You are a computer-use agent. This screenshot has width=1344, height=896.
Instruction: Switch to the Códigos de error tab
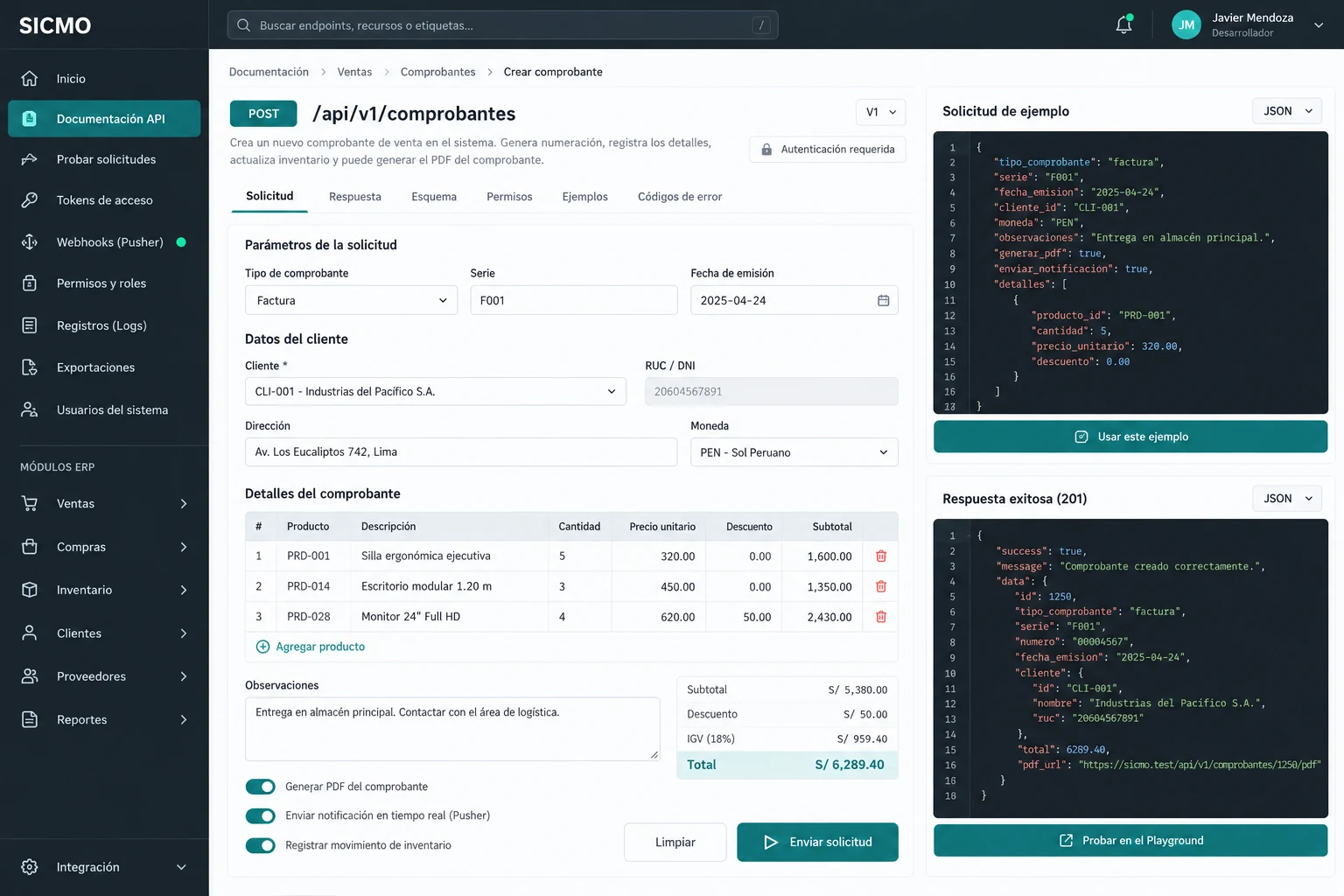click(680, 197)
